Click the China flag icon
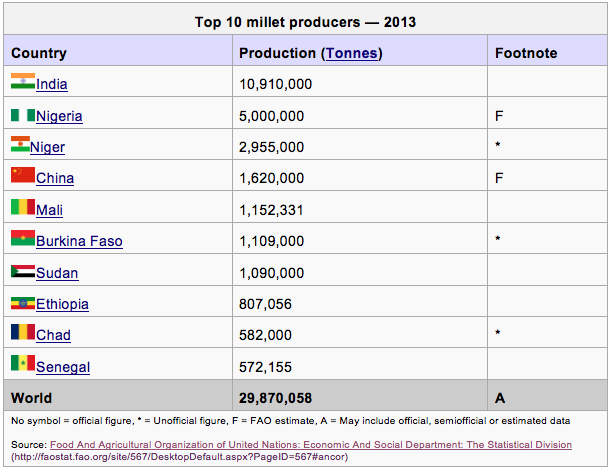 pyautogui.click(x=22, y=177)
